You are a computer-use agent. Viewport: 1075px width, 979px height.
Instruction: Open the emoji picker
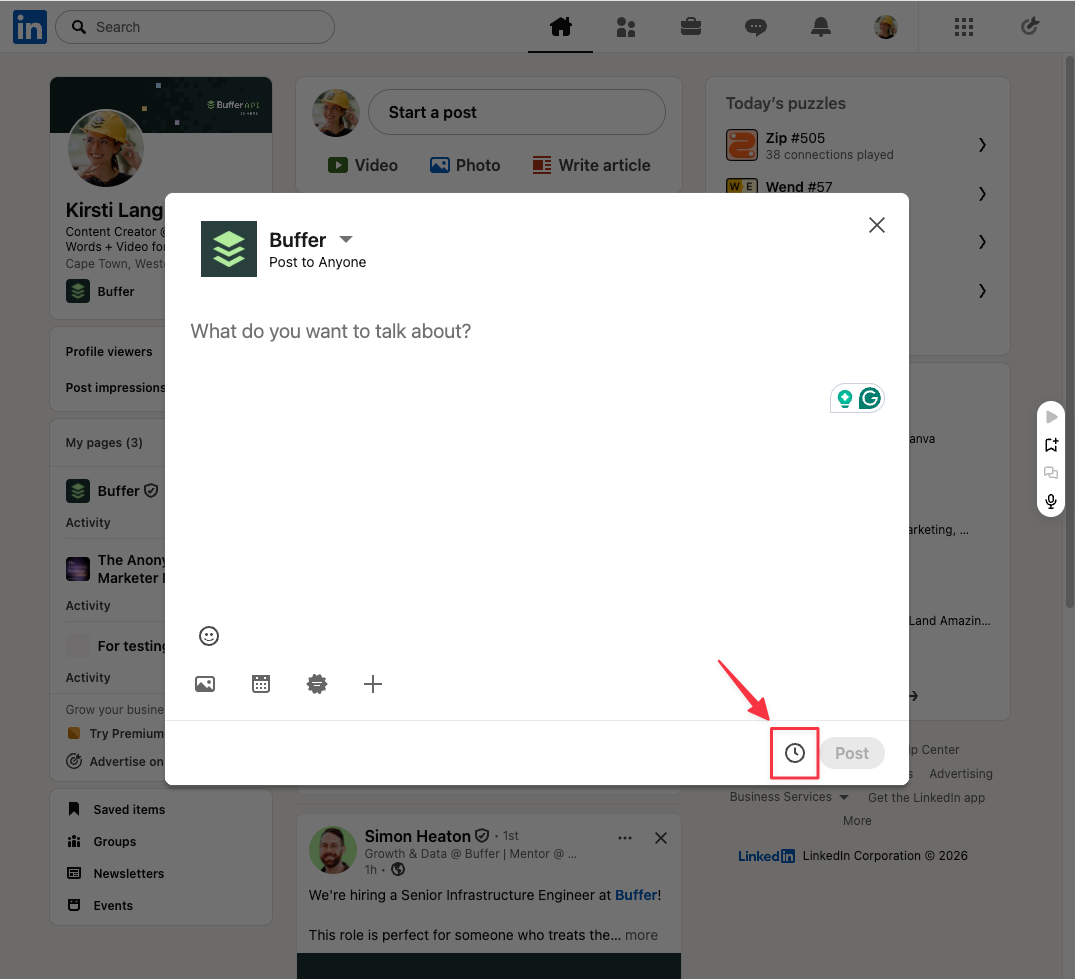click(209, 636)
